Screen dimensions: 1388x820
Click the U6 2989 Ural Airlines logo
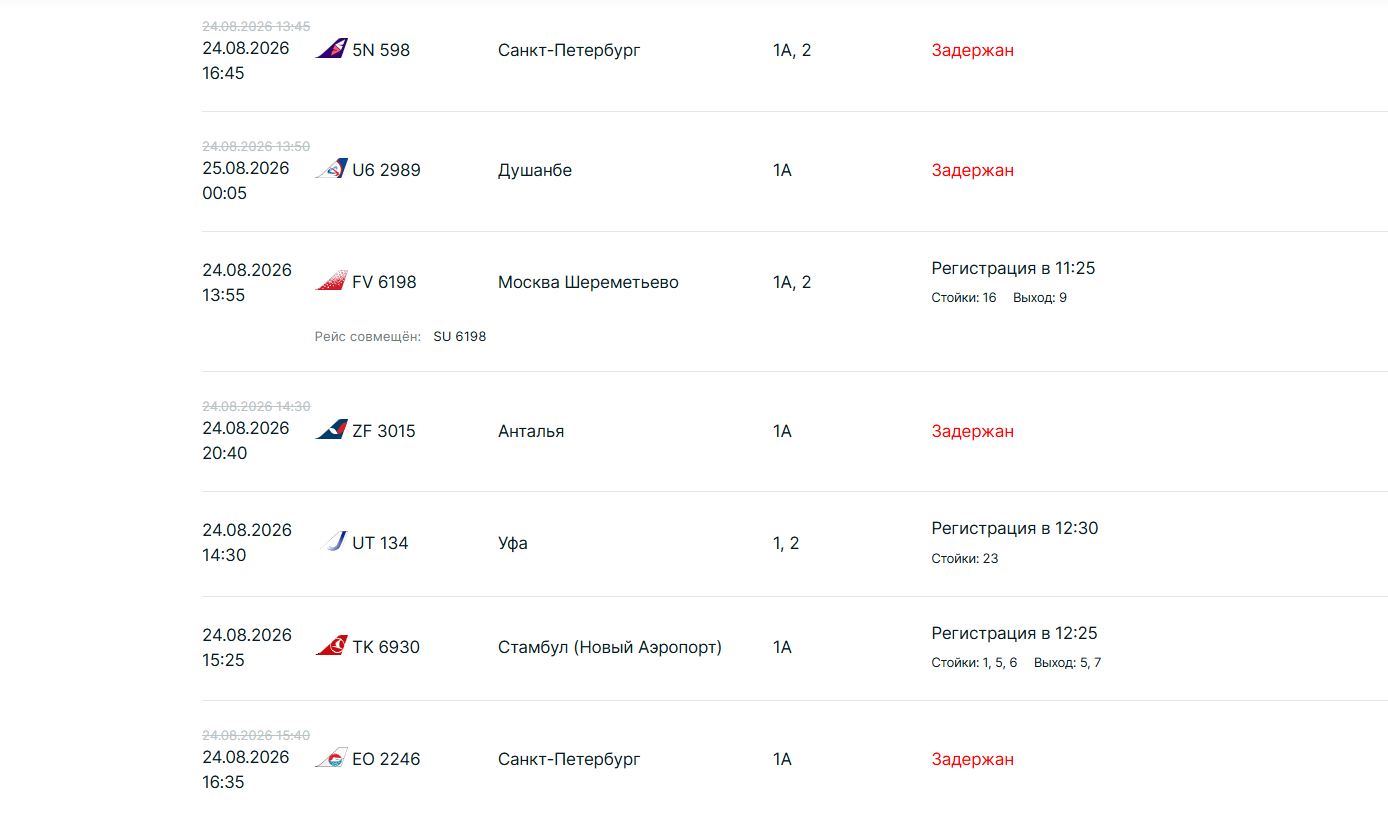click(331, 169)
